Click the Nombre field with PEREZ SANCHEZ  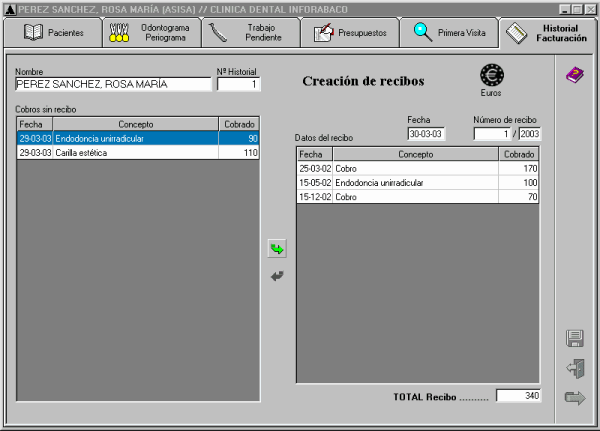click(113, 84)
